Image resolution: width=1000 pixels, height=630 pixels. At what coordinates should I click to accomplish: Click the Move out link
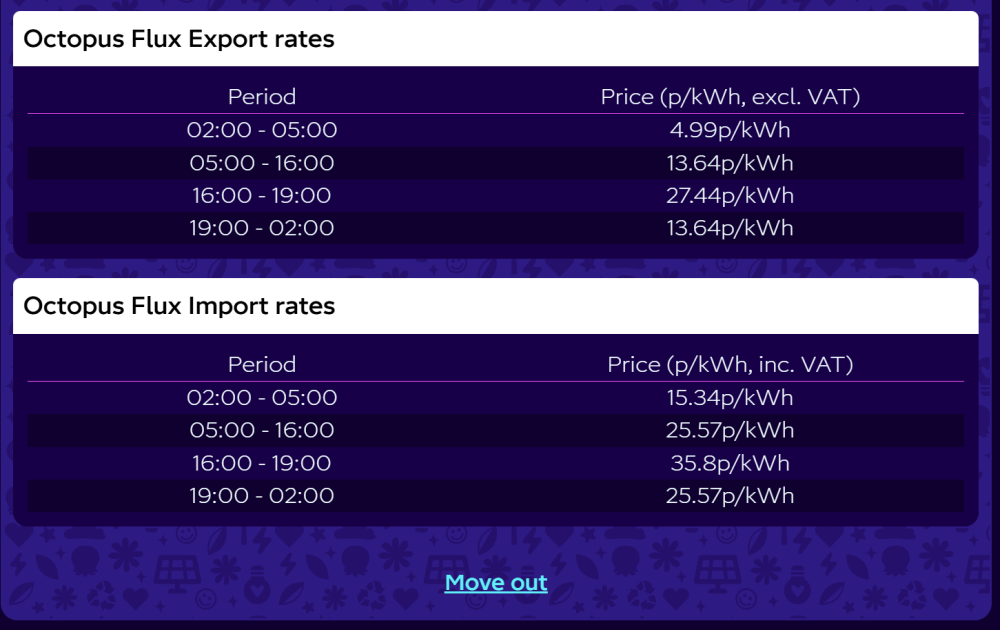(x=496, y=583)
